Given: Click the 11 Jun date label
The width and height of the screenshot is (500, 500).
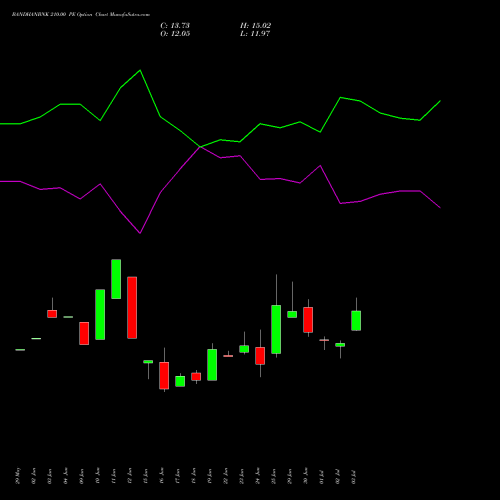Looking at the screenshot, I should click(x=114, y=476).
